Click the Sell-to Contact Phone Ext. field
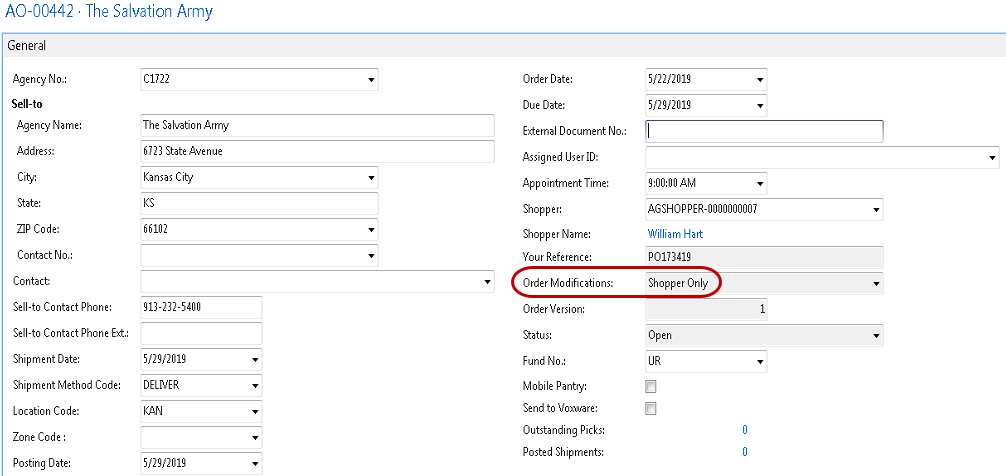Image resolution: width=1006 pixels, height=476 pixels. coord(200,334)
